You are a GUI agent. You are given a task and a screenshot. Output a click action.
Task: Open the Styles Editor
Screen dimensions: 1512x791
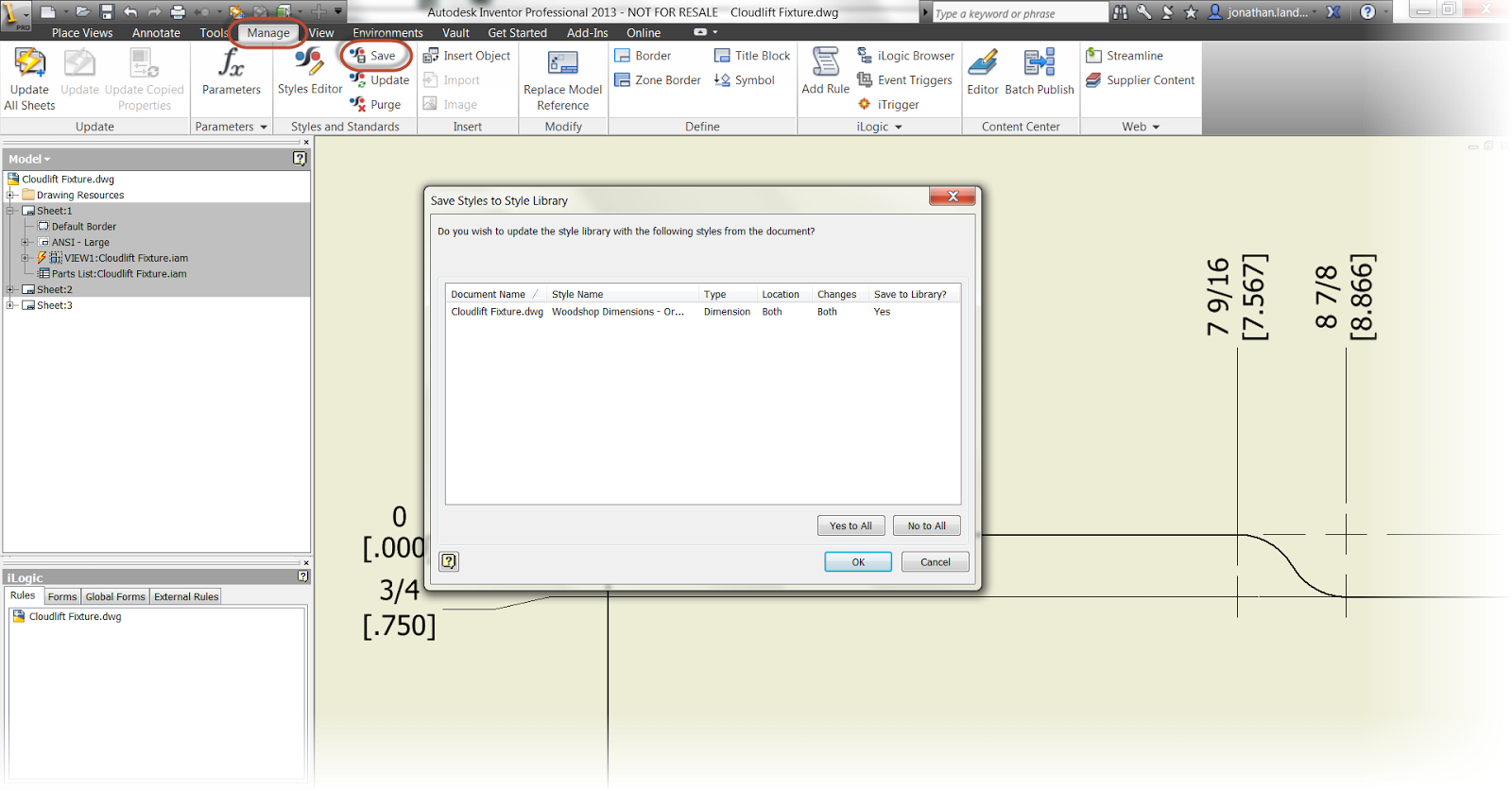point(309,72)
